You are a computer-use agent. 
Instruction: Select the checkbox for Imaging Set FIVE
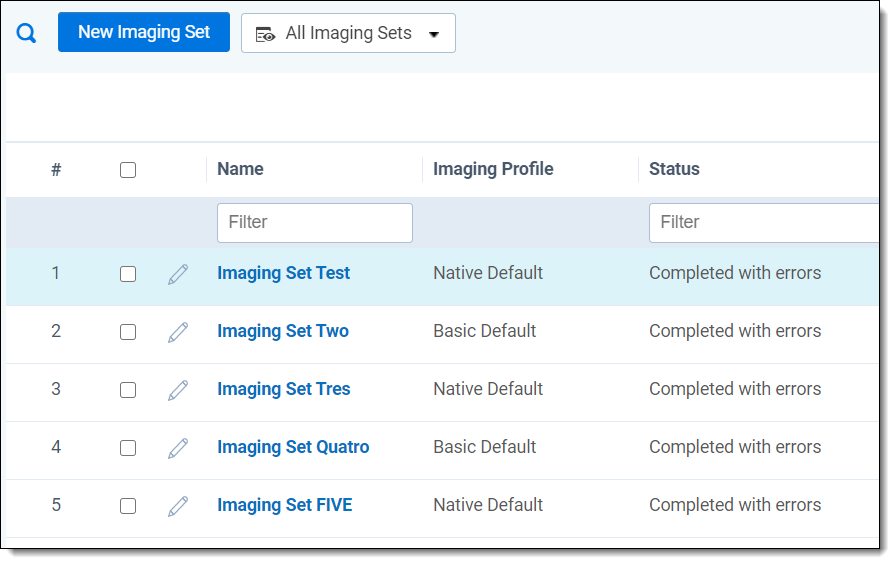pos(128,506)
